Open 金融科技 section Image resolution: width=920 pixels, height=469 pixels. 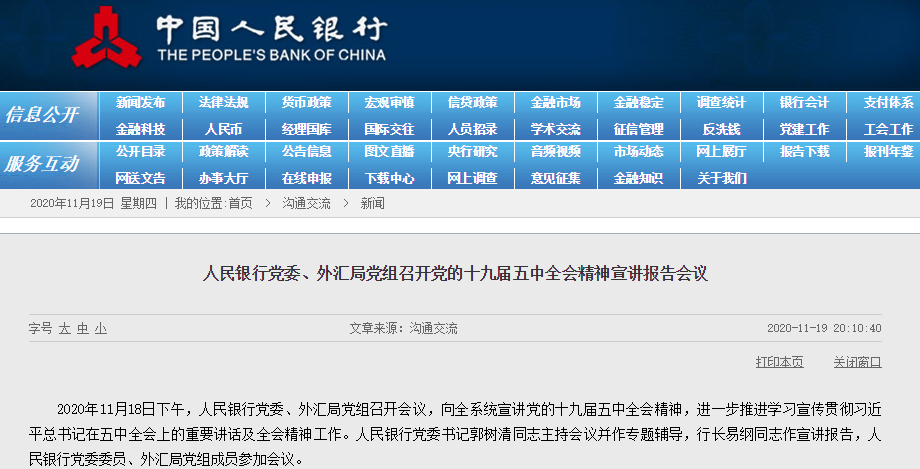click(141, 129)
